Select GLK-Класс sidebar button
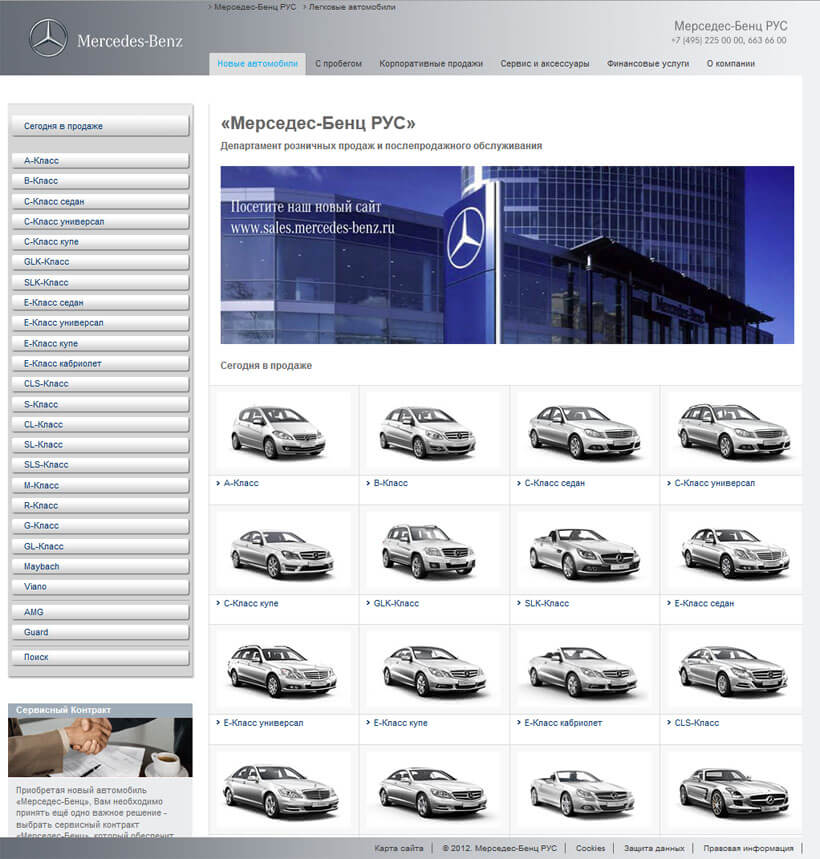Viewport: 820px width, 859px height. [100, 262]
